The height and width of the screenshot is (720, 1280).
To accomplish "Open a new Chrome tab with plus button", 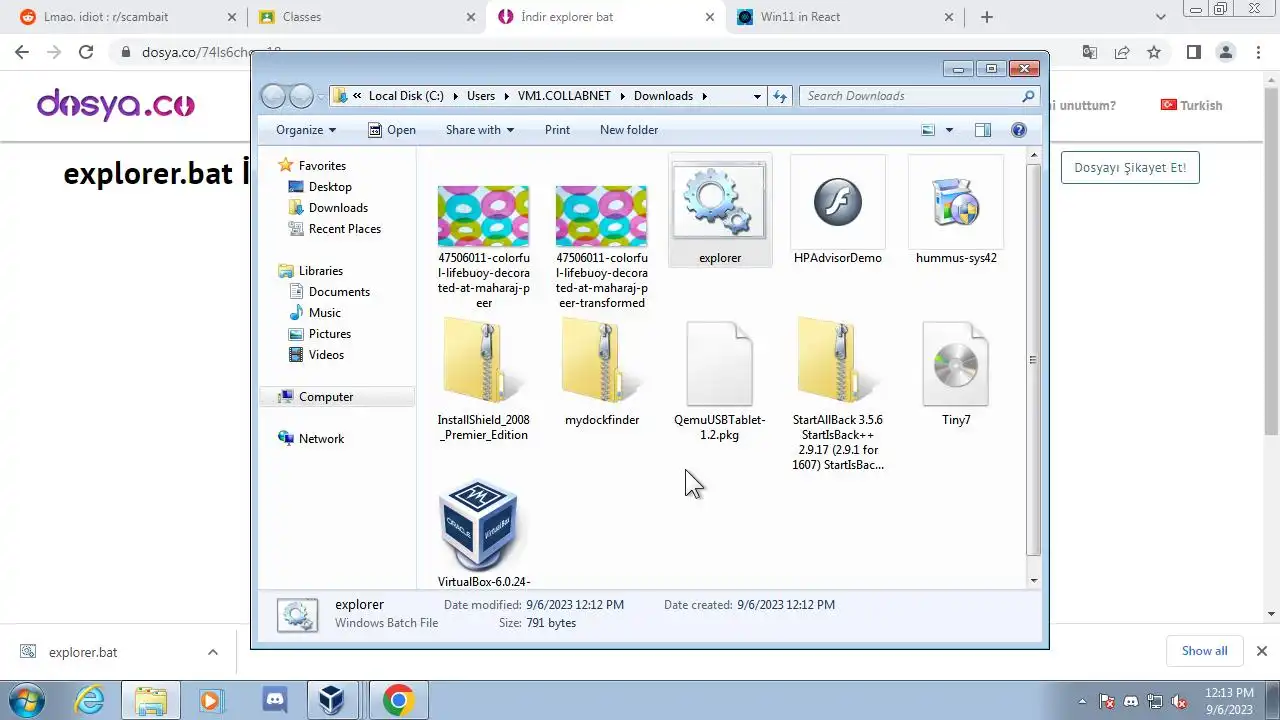I will click(x=987, y=17).
